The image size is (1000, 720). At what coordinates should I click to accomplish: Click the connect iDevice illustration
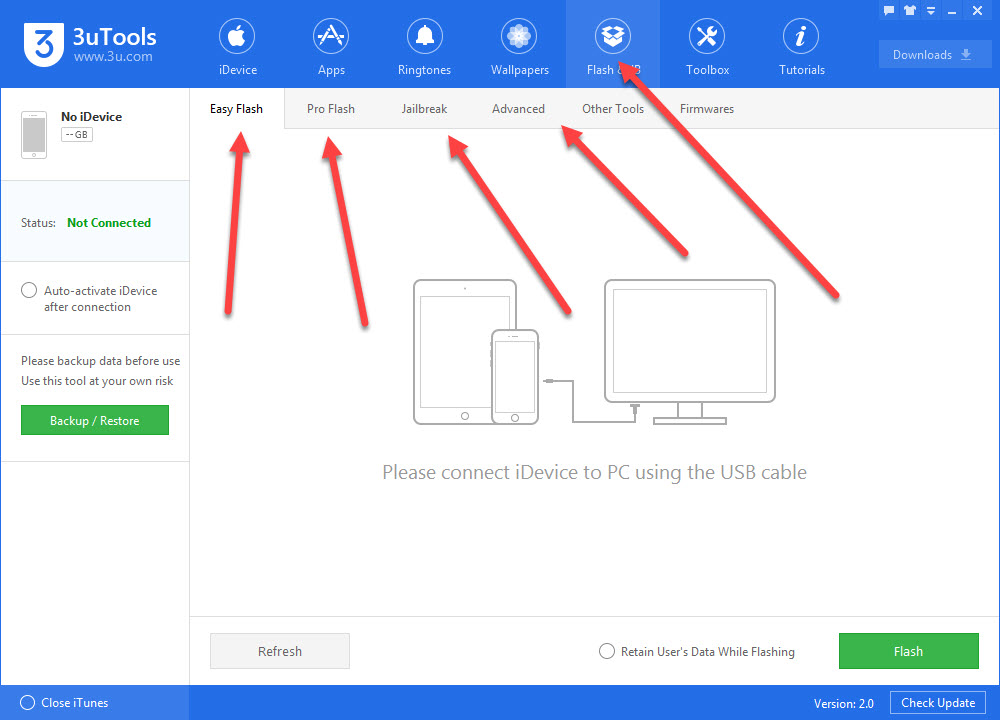594,352
